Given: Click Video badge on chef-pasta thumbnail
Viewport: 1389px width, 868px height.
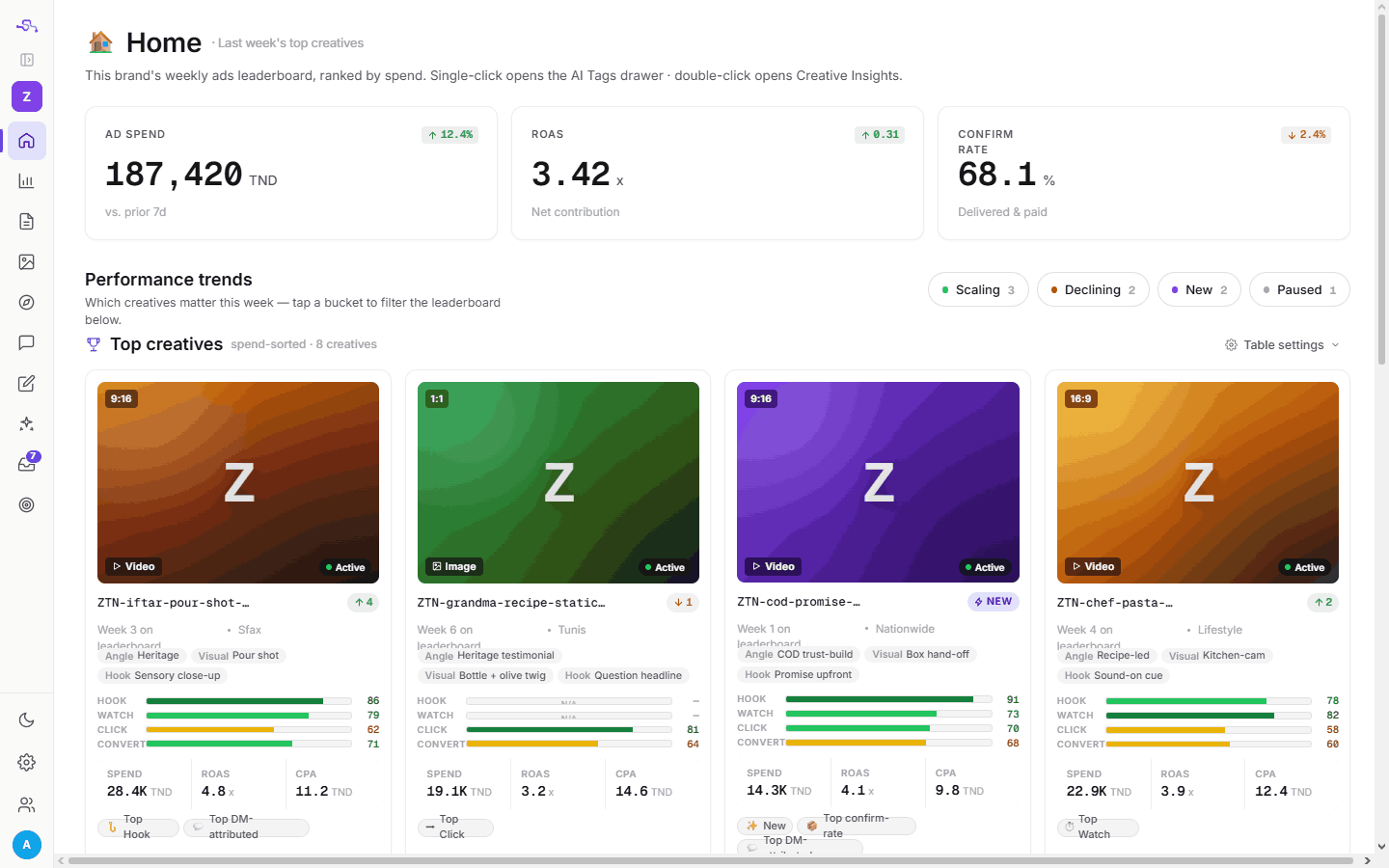Looking at the screenshot, I should (x=1093, y=566).
